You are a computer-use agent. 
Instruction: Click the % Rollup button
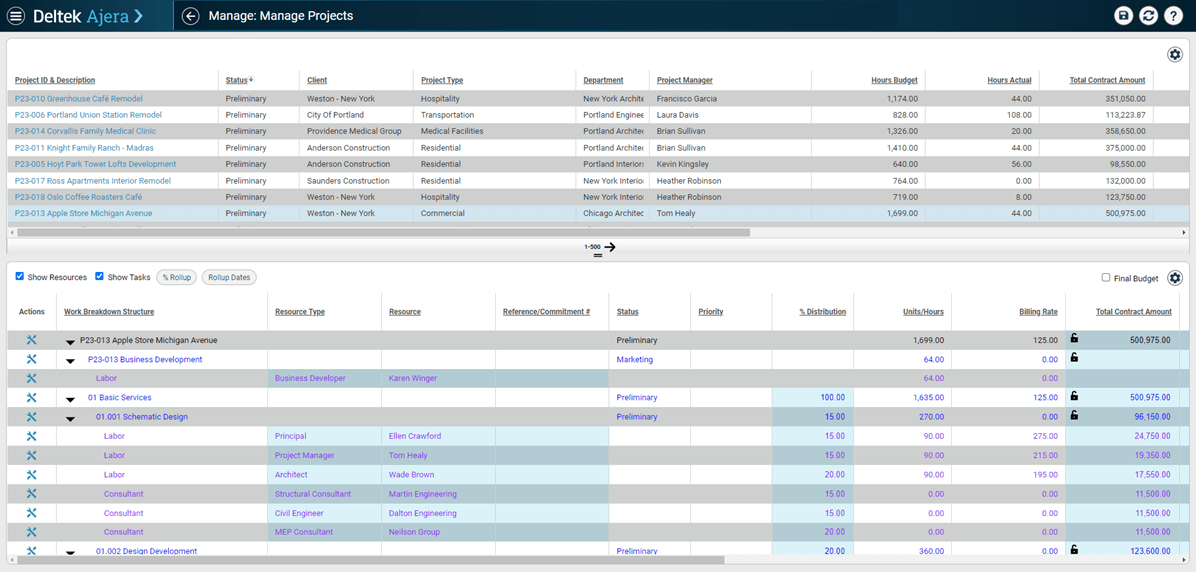point(177,277)
